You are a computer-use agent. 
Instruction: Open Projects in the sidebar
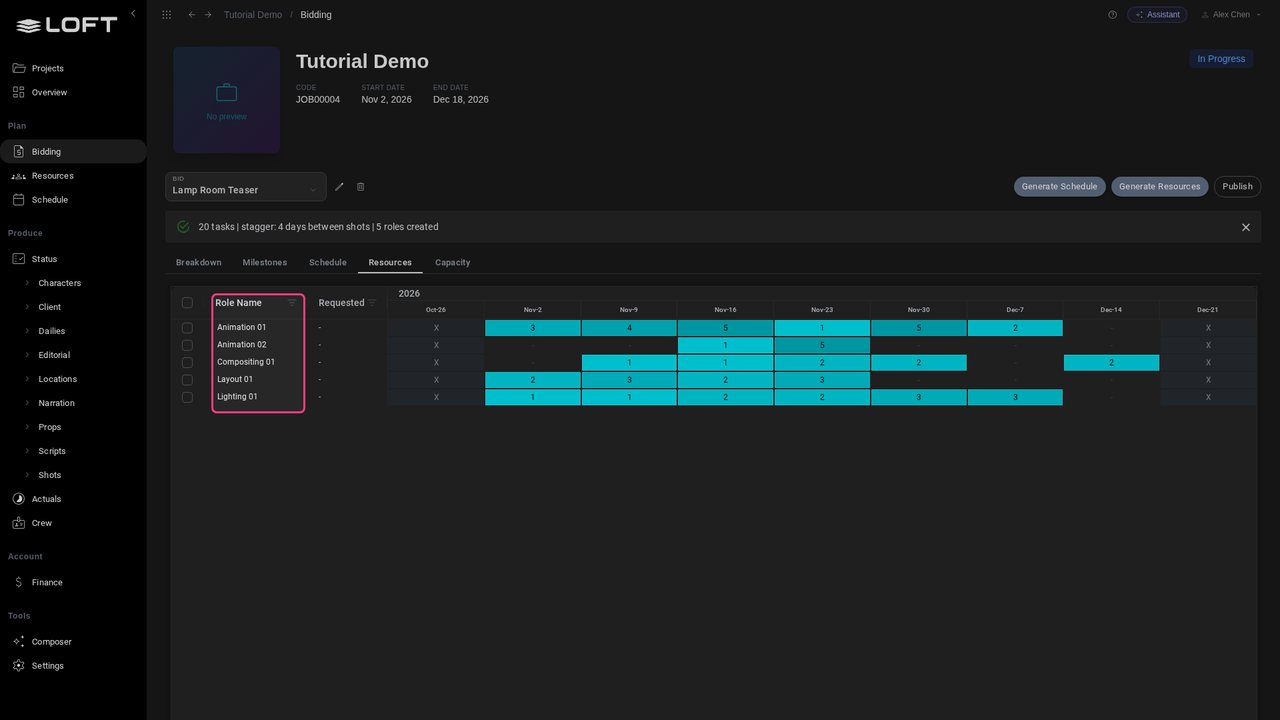point(73,68)
